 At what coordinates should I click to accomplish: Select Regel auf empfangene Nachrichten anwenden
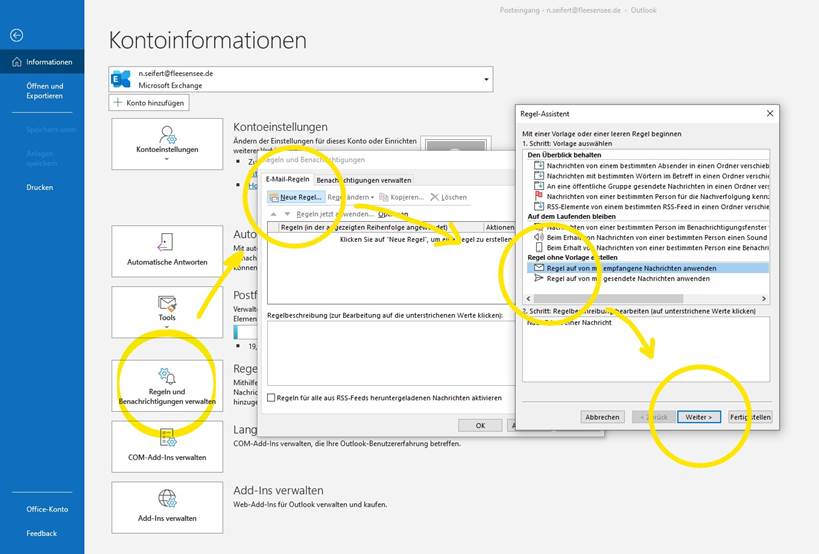point(648,268)
